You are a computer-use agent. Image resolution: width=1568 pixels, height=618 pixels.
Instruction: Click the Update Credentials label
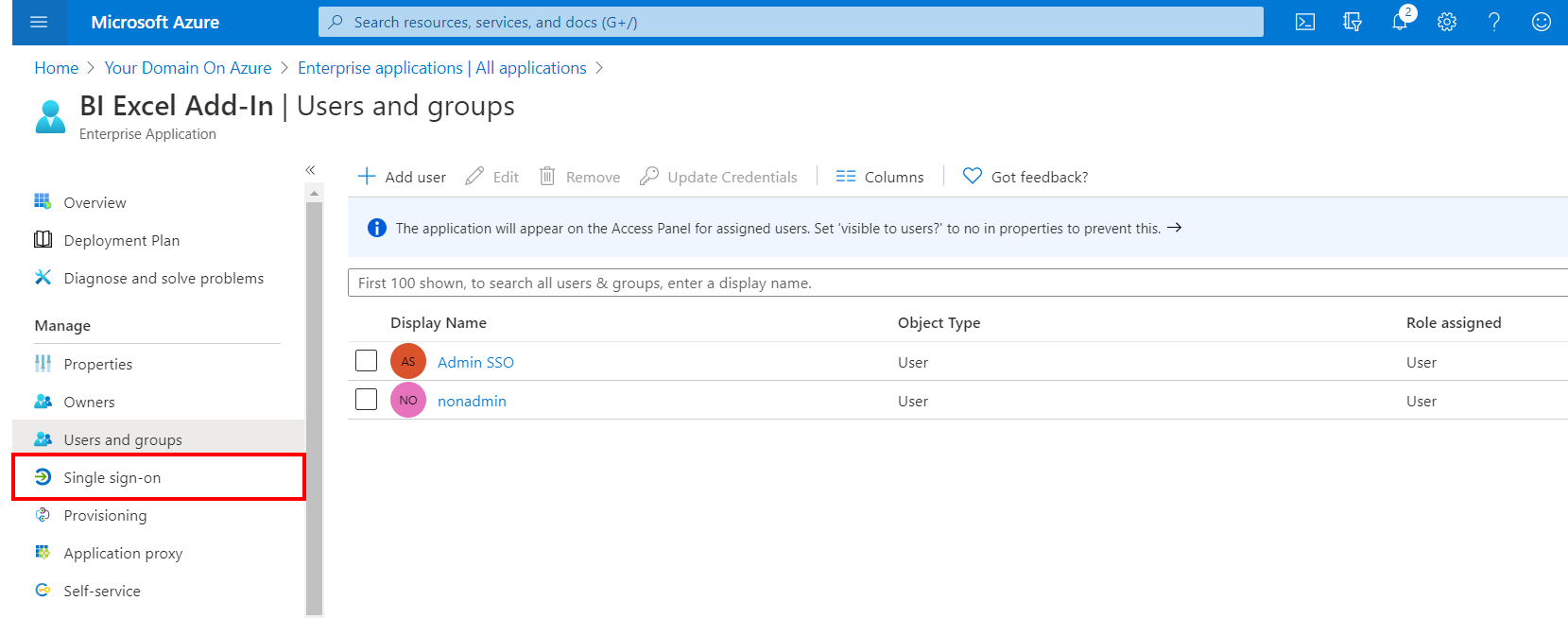(x=732, y=177)
